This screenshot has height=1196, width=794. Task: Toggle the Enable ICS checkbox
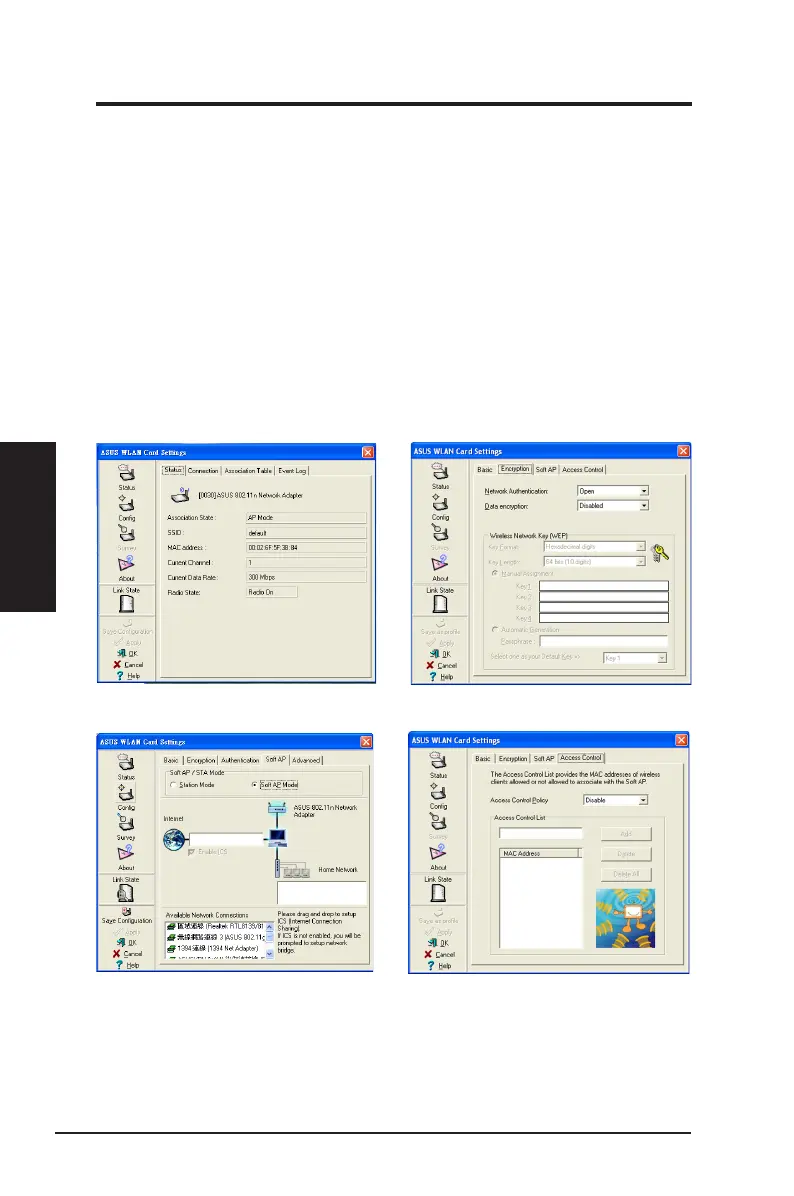pos(191,851)
